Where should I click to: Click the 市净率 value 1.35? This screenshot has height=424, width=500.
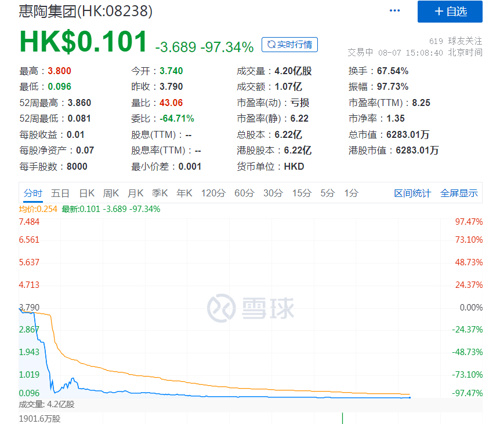tap(395, 118)
